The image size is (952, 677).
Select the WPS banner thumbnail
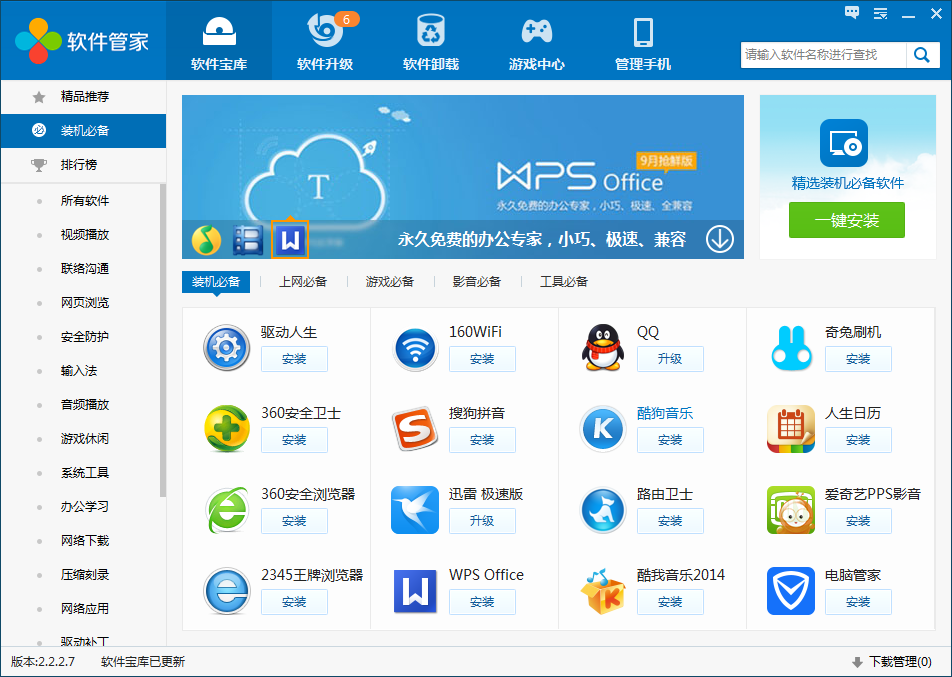click(x=290, y=240)
